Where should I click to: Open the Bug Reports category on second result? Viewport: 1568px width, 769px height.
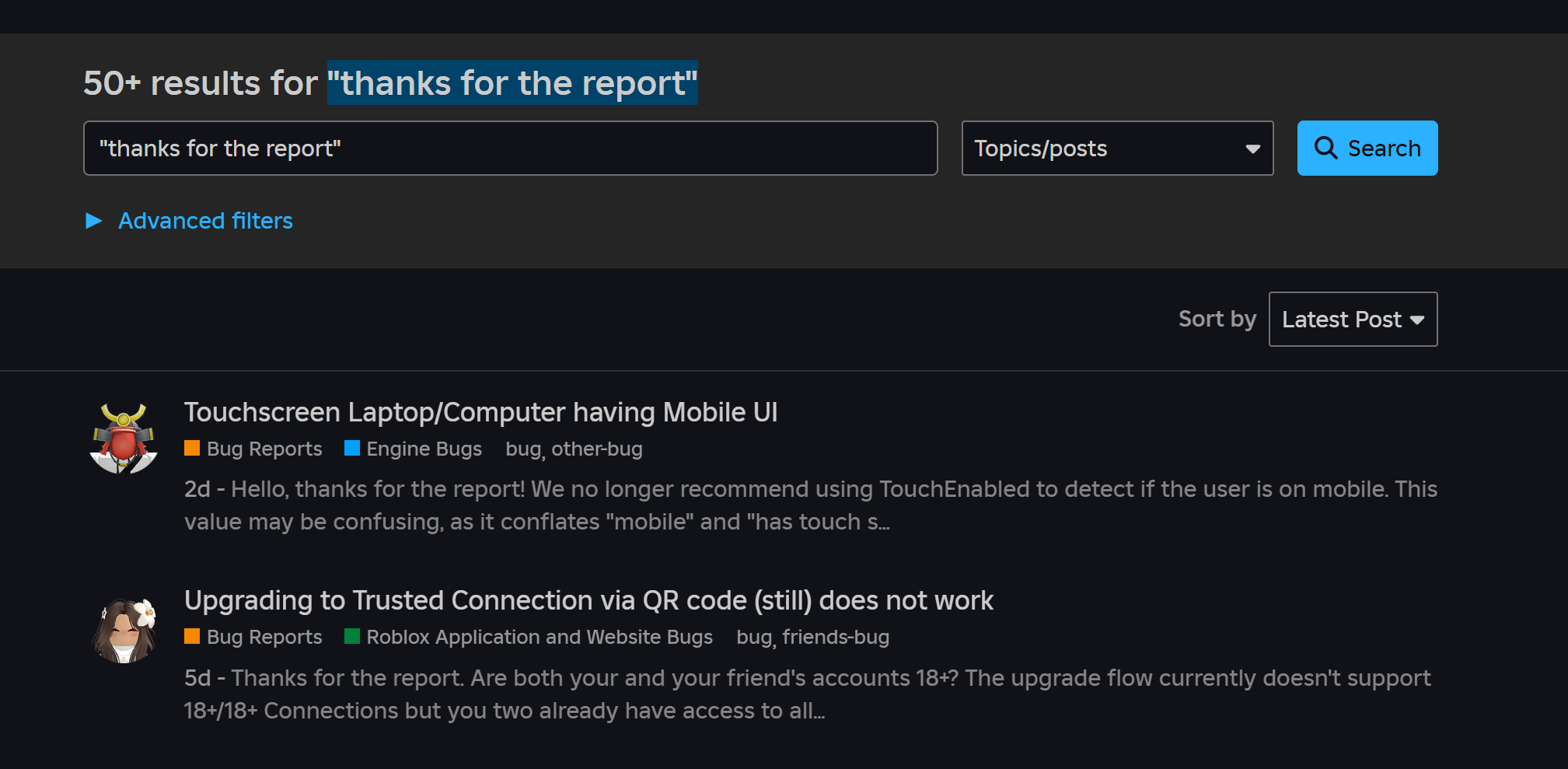tap(264, 637)
